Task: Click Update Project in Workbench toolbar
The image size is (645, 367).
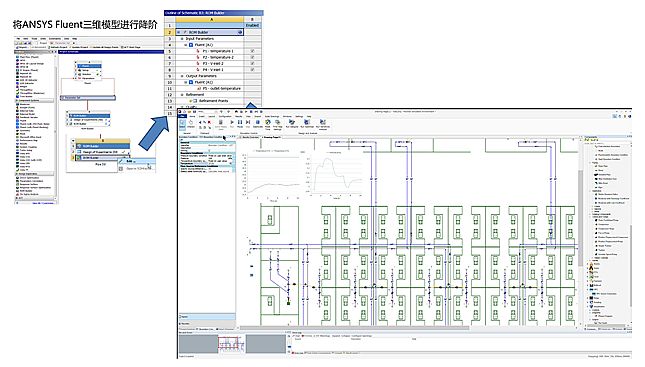Action: coord(80,47)
